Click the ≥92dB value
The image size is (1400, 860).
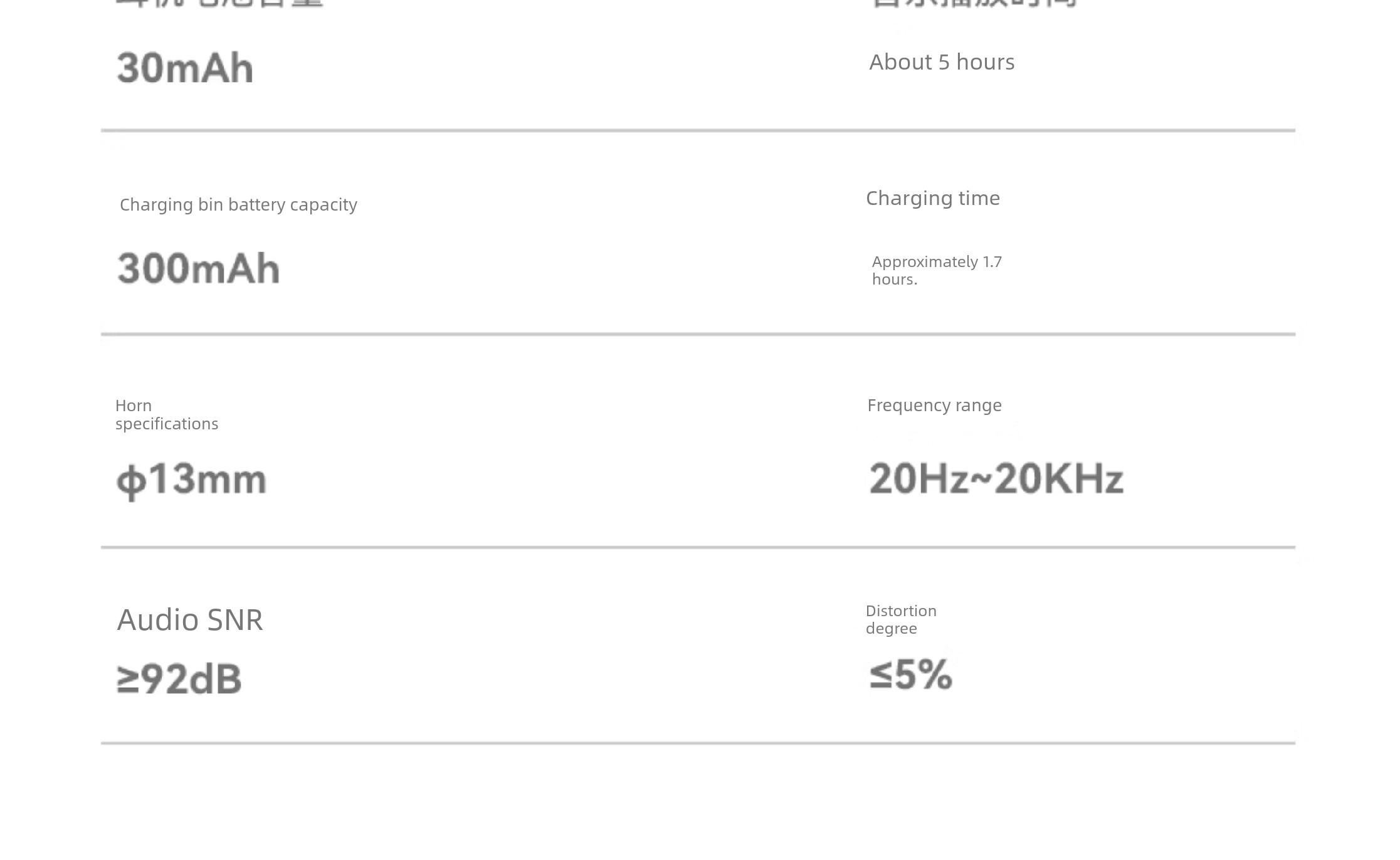(x=179, y=679)
